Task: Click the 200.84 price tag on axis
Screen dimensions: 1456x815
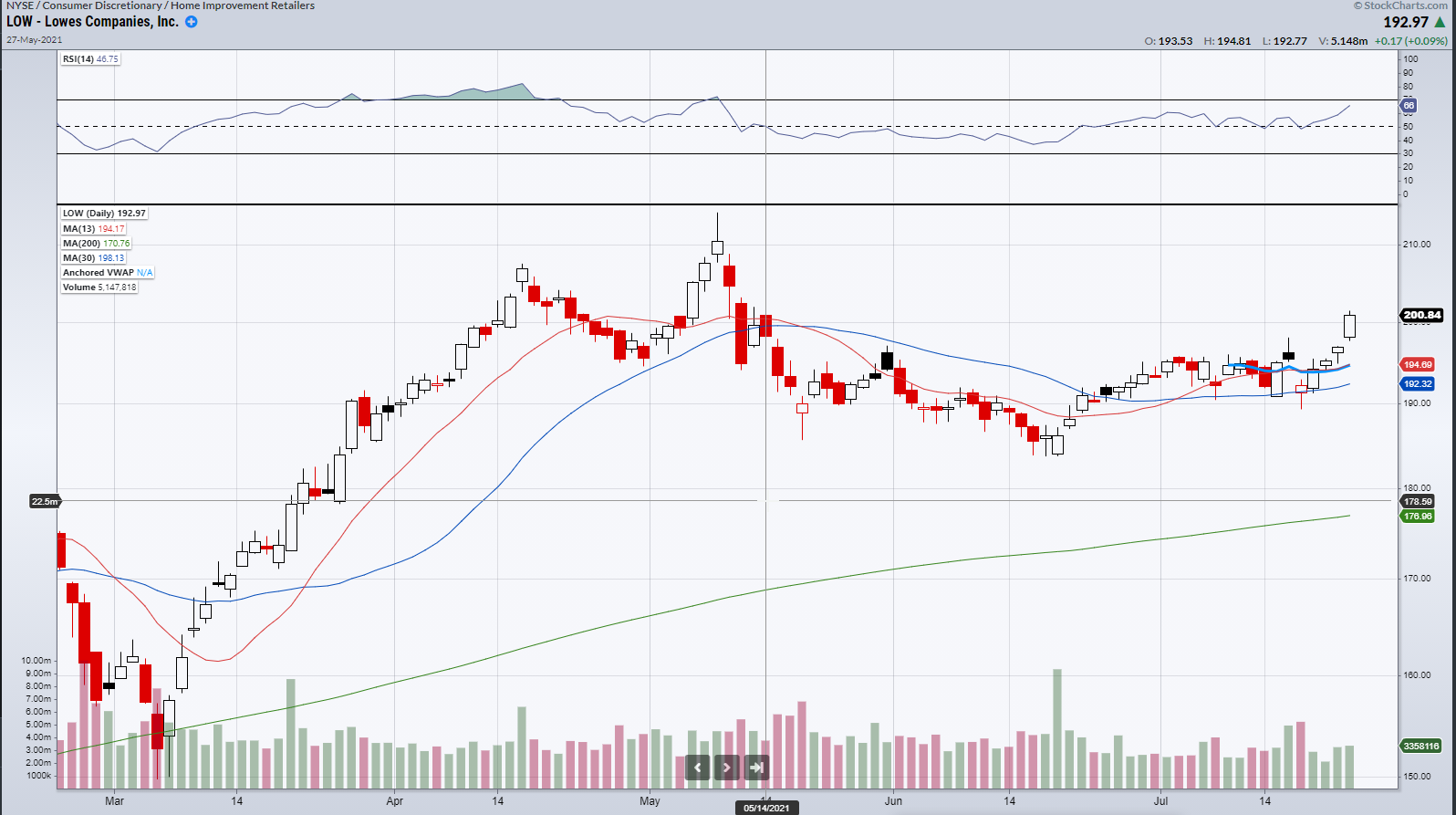Action: coord(1422,315)
